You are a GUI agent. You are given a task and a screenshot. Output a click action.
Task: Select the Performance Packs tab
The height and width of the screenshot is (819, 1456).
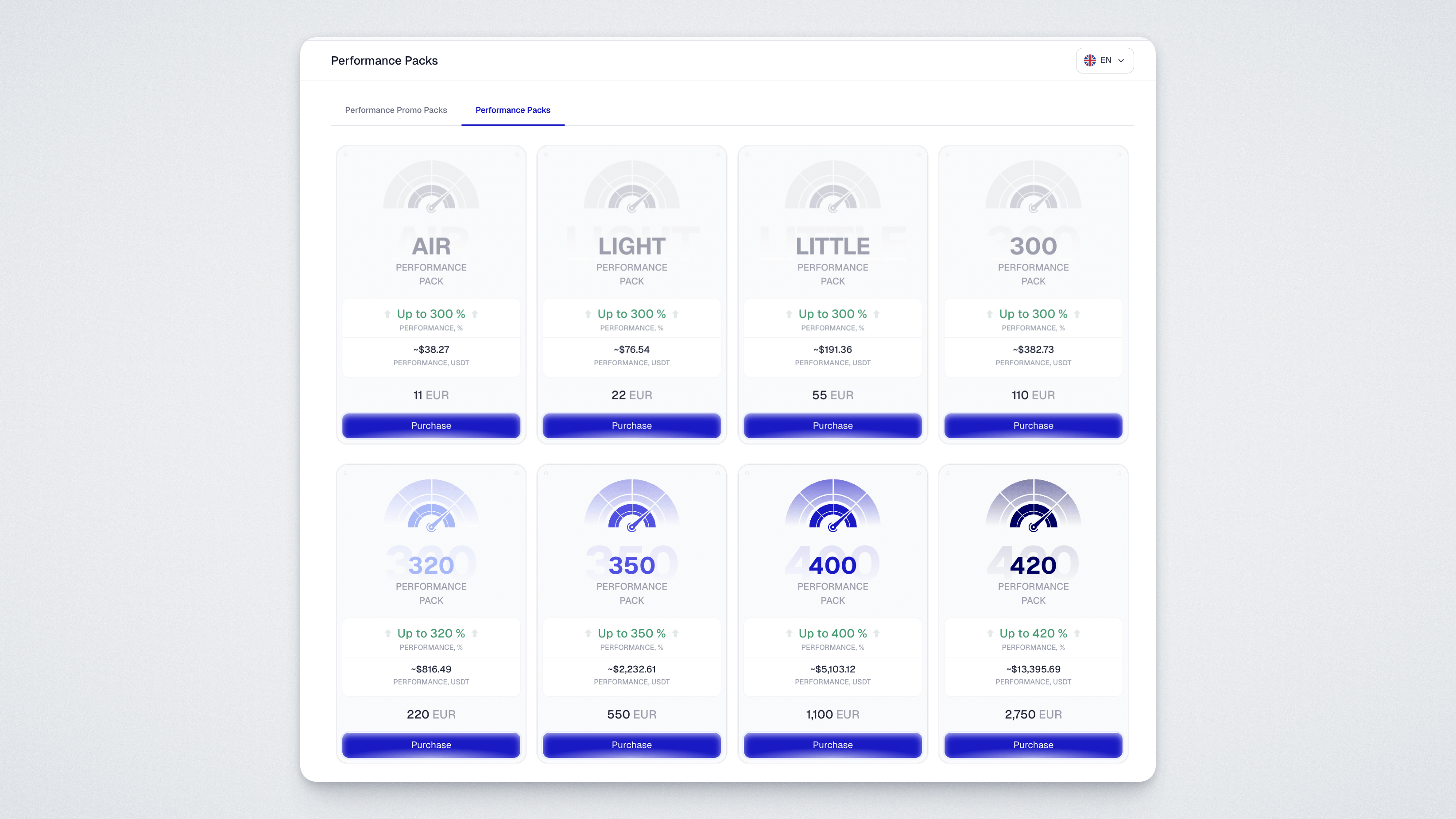513,110
